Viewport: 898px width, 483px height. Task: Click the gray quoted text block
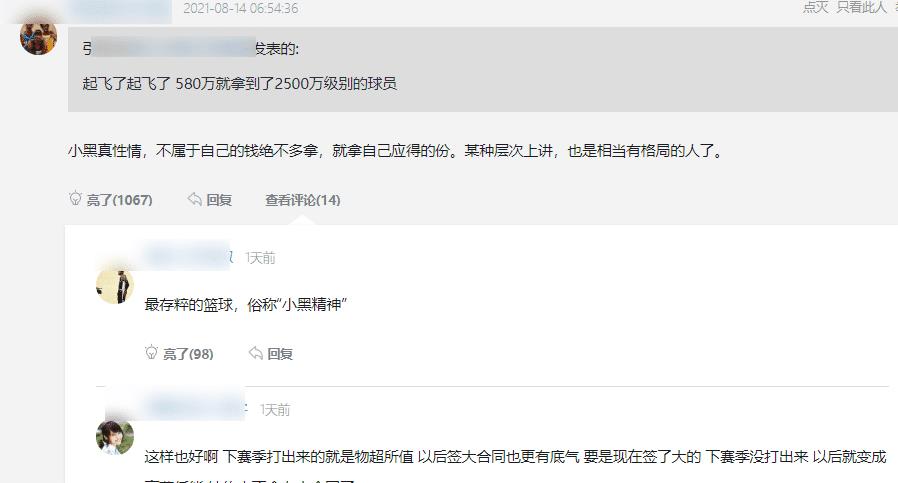pos(483,69)
